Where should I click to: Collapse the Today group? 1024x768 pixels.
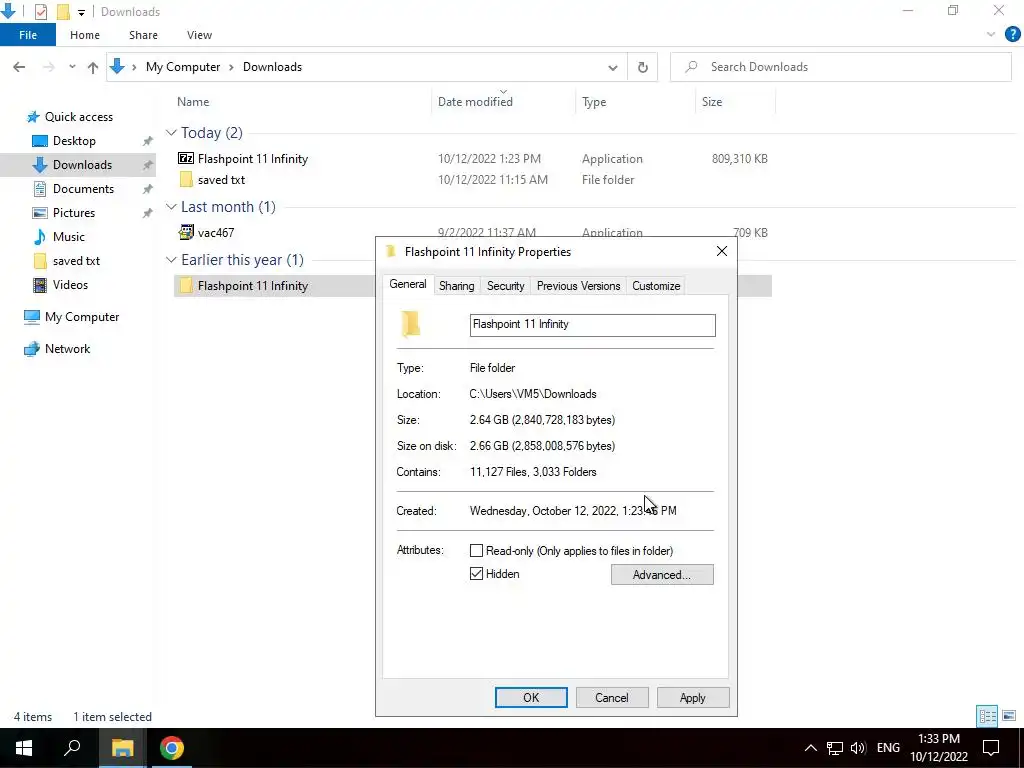click(171, 133)
